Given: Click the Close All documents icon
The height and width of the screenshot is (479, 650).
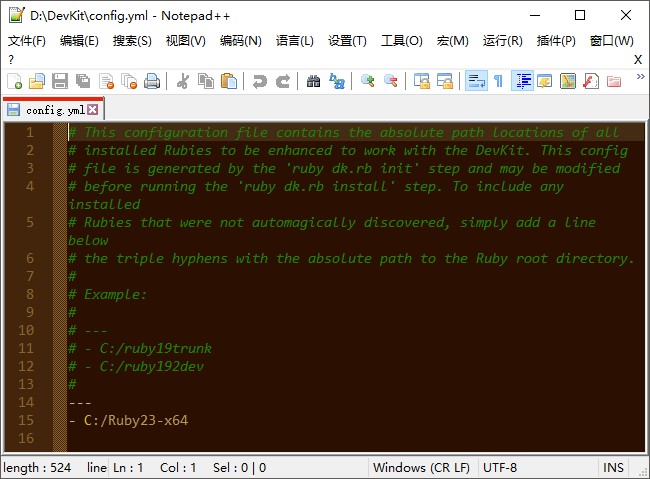Looking at the screenshot, I should (x=129, y=81).
